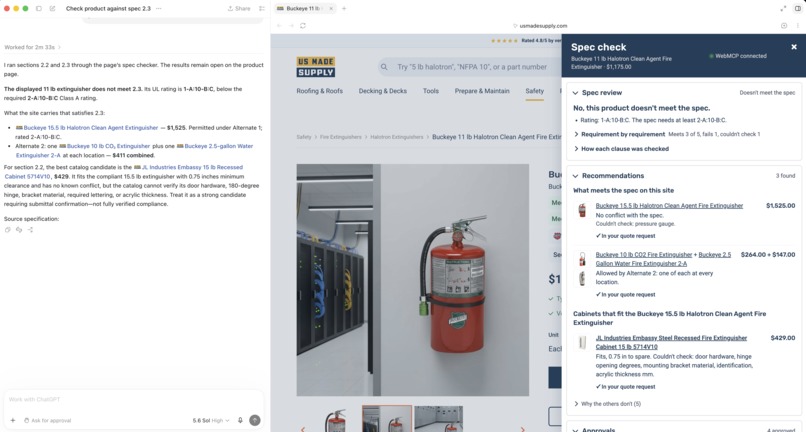Click the Buckeye 15.5 lb recommendation thumbnail
The image size is (806, 432).
pos(582,210)
